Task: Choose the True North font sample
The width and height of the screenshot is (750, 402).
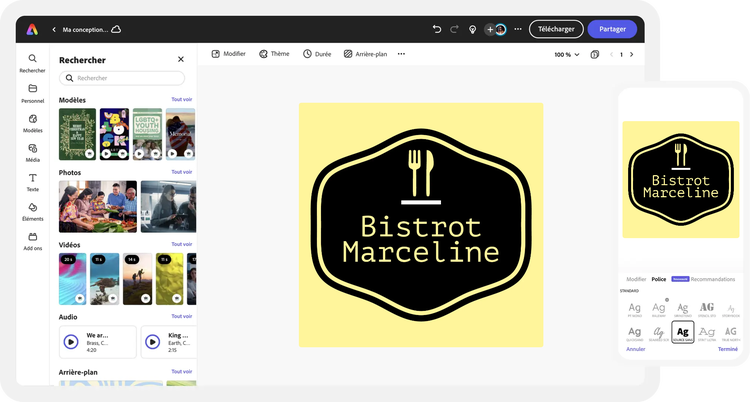Action: (730, 333)
